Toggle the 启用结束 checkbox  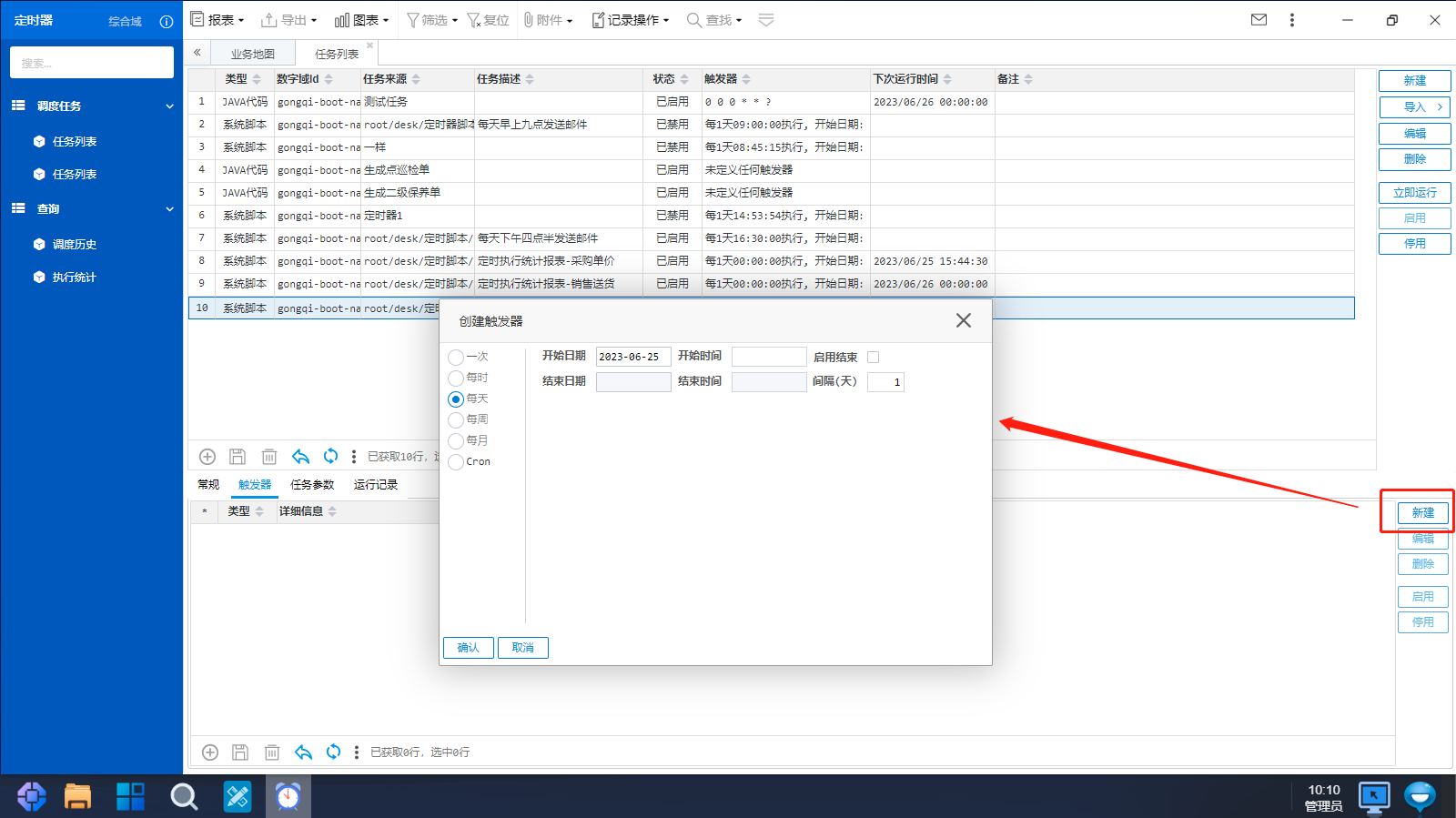874,357
